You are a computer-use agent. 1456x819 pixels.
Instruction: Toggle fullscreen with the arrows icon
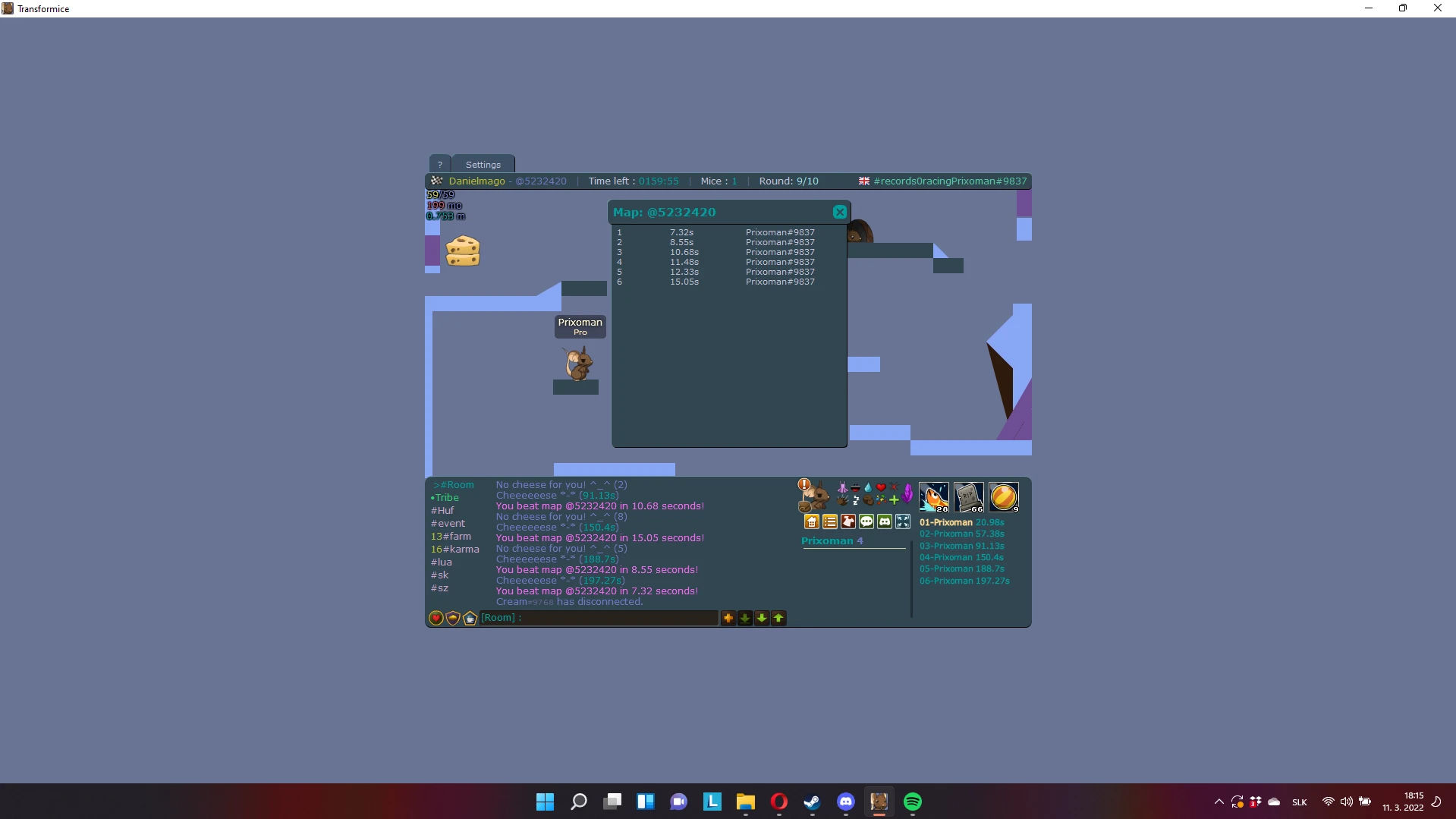click(903, 521)
